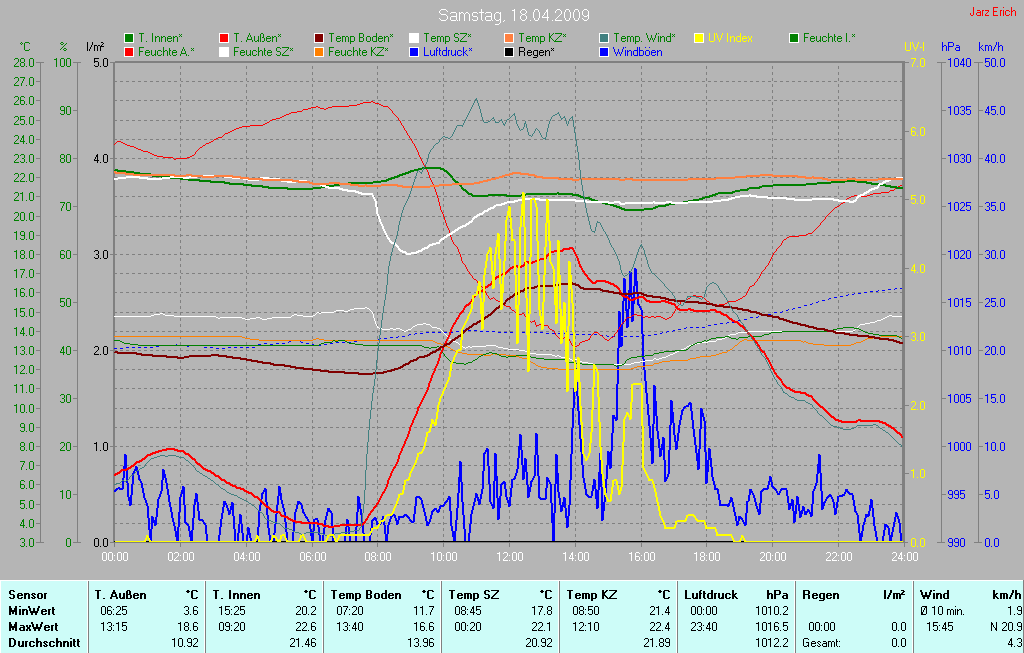The image size is (1024, 653).
Task: Click the blue Luftdruck legend swatch
Action: coord(414,51)
